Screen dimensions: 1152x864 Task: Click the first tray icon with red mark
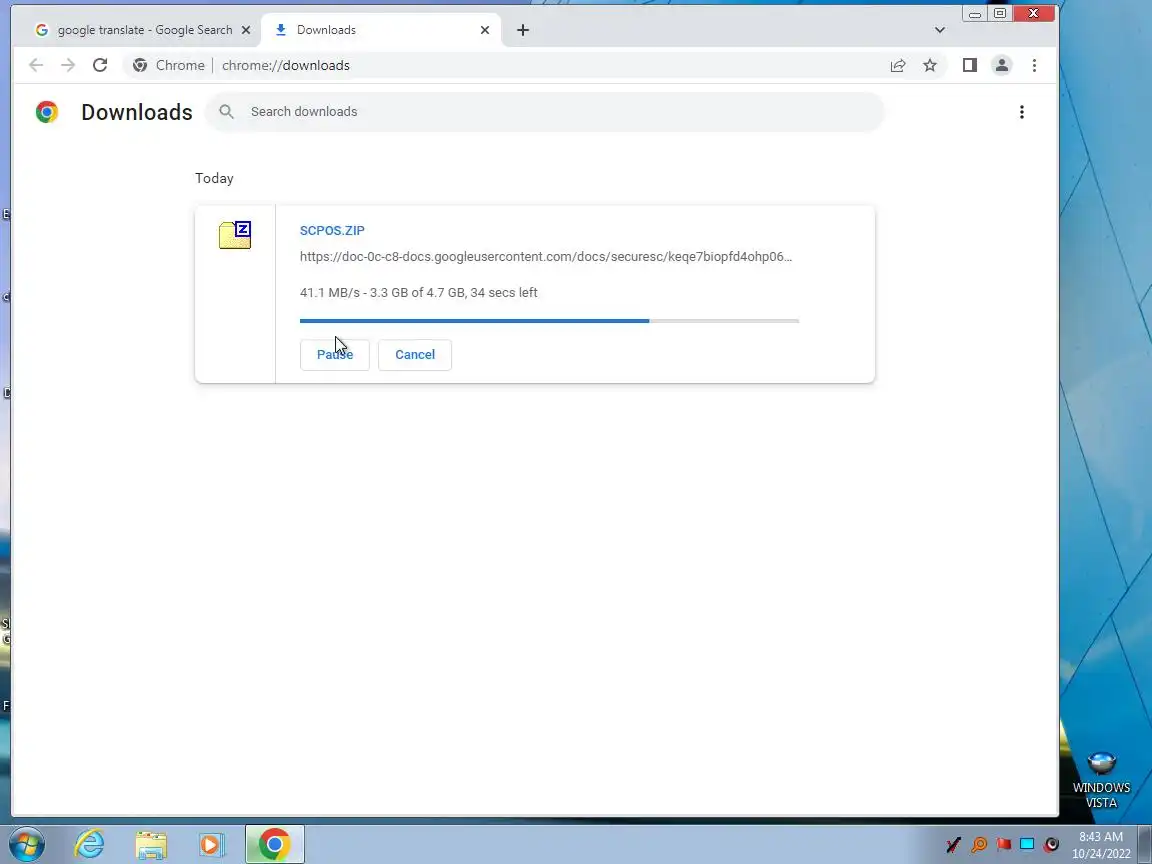point(954,844)
